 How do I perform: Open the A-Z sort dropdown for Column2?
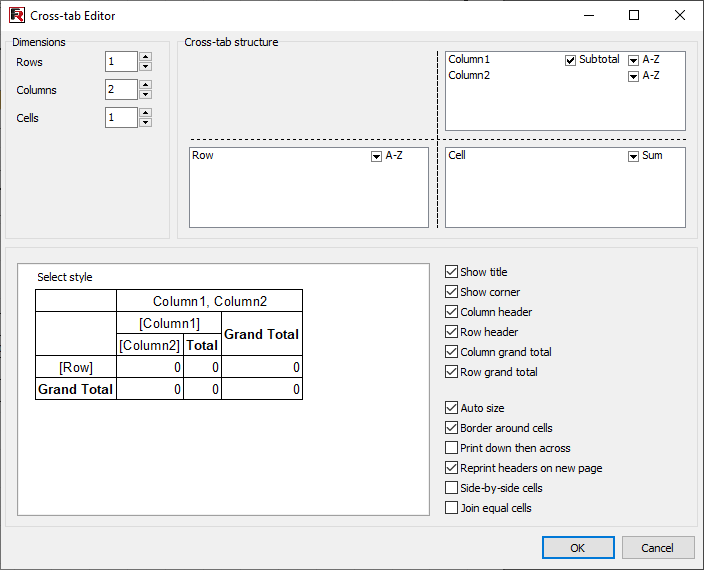coord(633,76)
